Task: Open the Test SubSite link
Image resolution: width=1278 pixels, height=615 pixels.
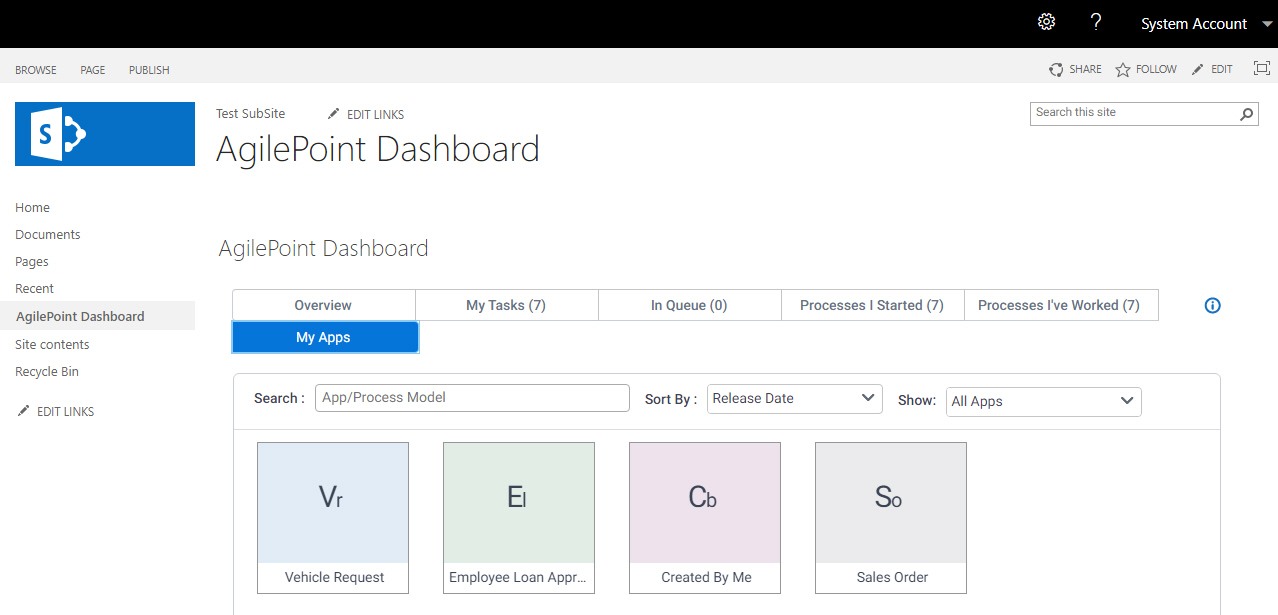Action: pyautogui.click(x=250, y=114)
